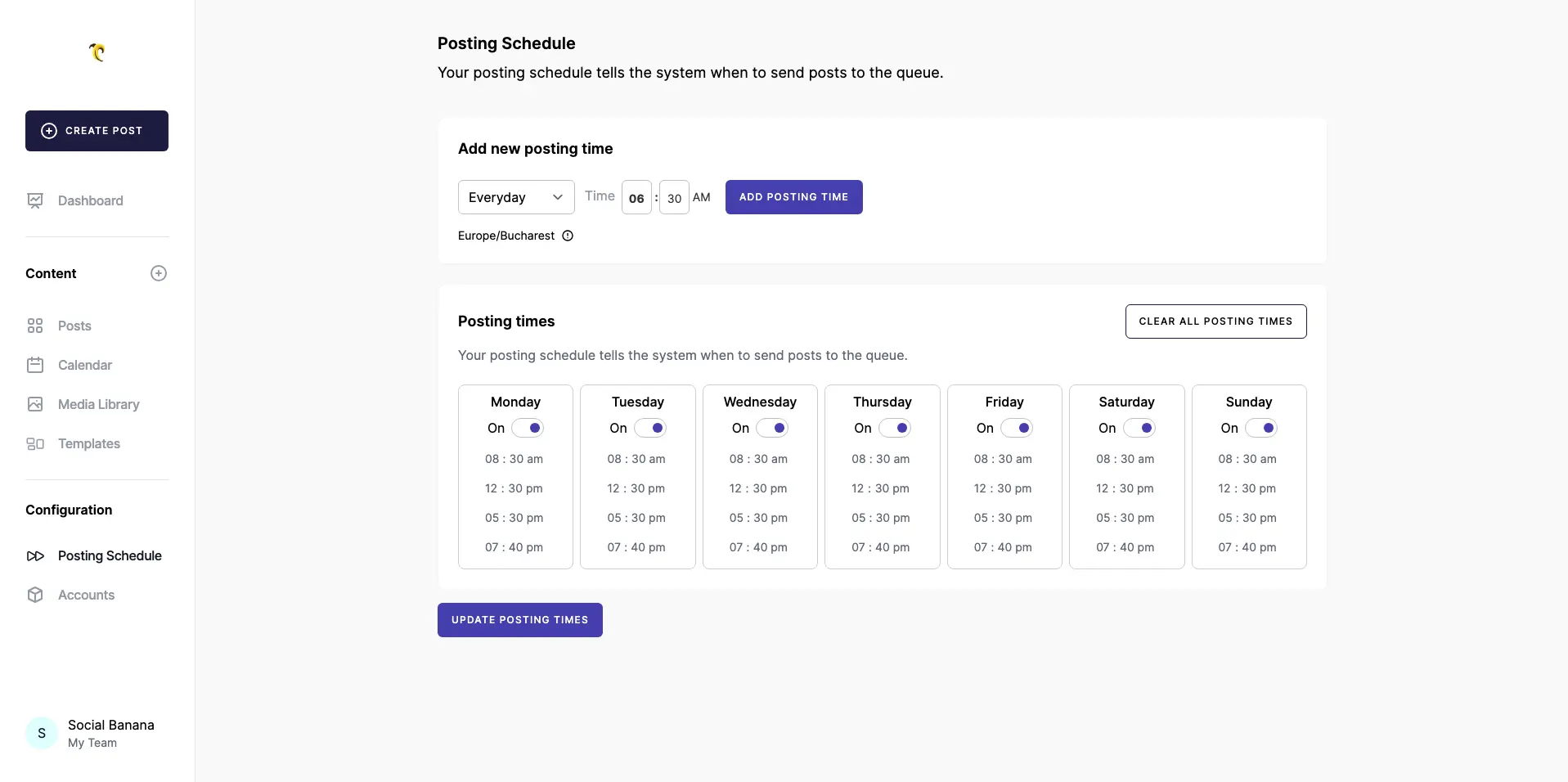The image size is (1568, 782).
Task: Click the banana logo icon
Action: click(97, 52)
